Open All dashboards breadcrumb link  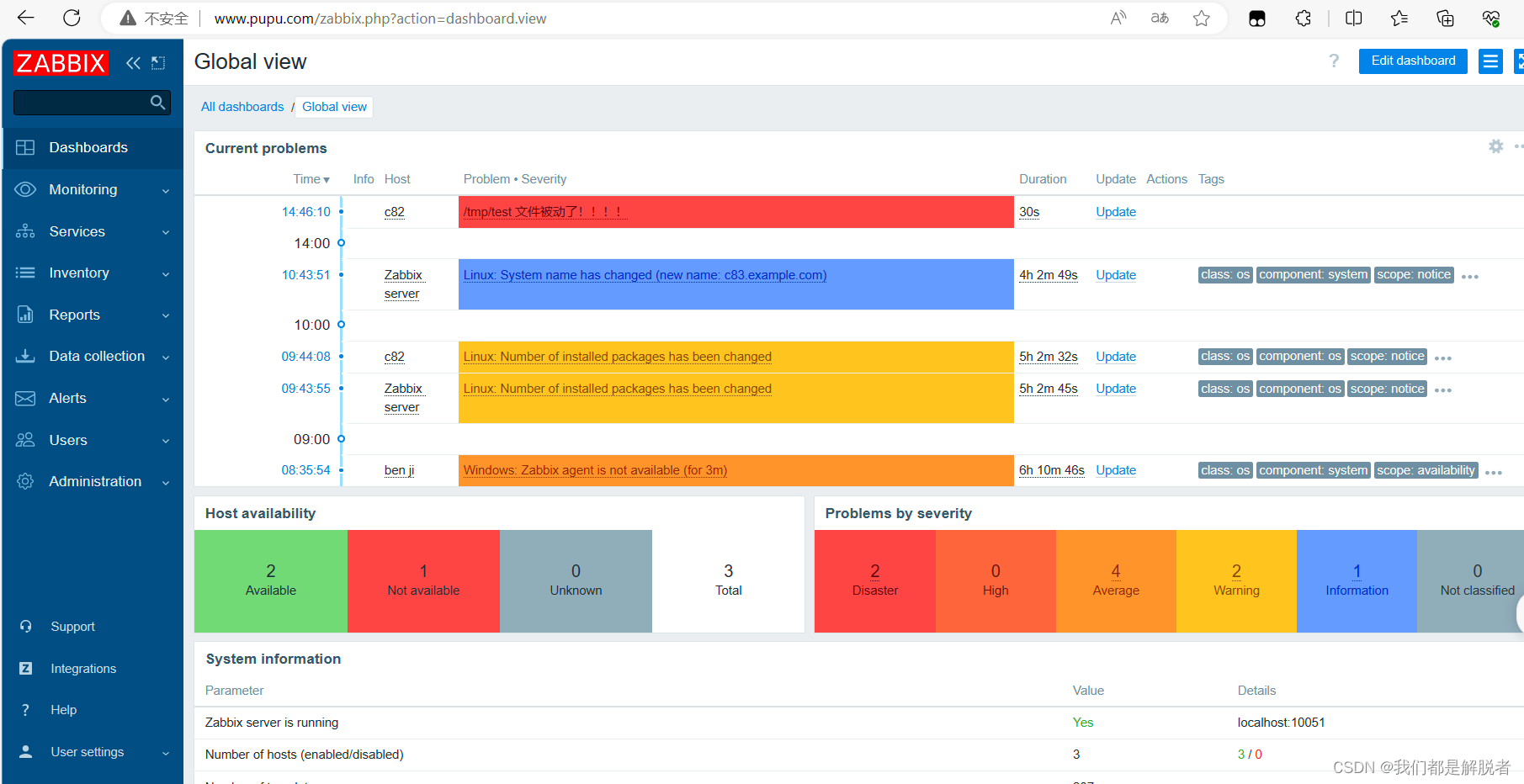(242, 107)
